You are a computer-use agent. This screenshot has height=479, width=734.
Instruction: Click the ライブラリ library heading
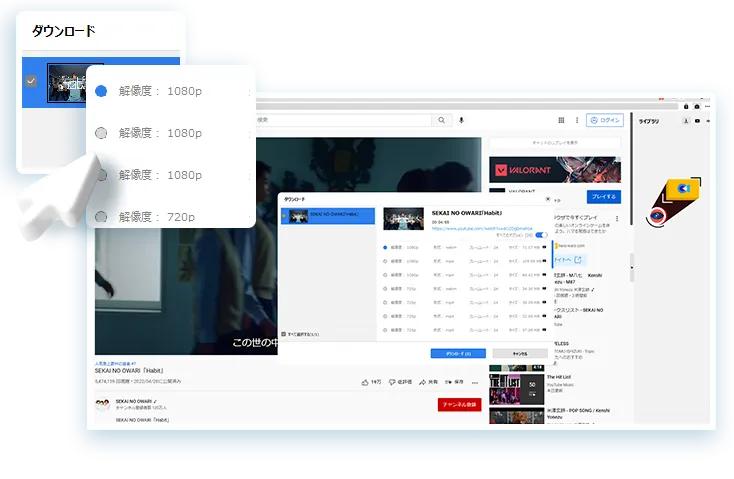pyautogui.click(x=649, y=121)
